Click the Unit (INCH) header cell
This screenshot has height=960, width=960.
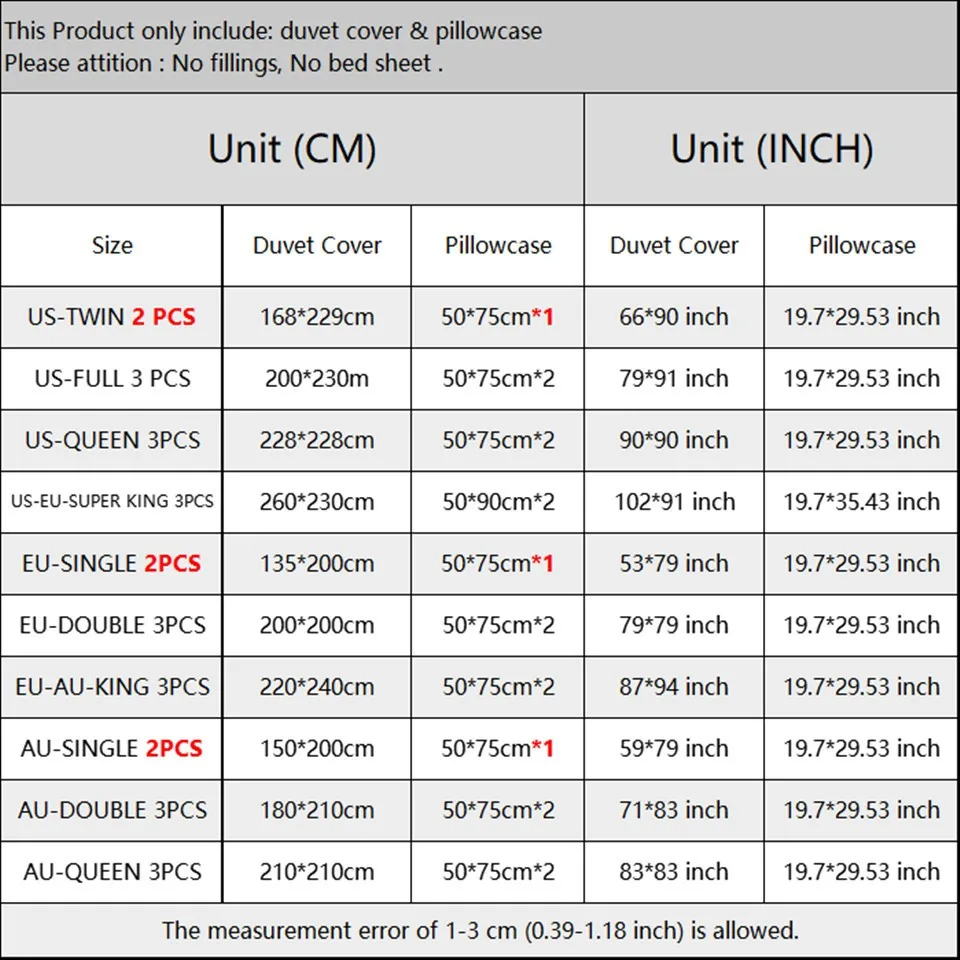771,150
